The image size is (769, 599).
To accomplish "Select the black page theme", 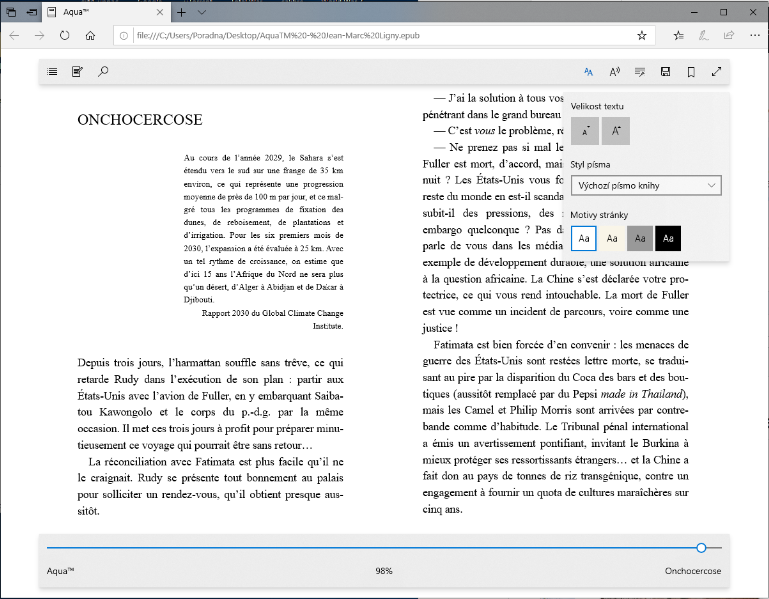I will [668, 238].
